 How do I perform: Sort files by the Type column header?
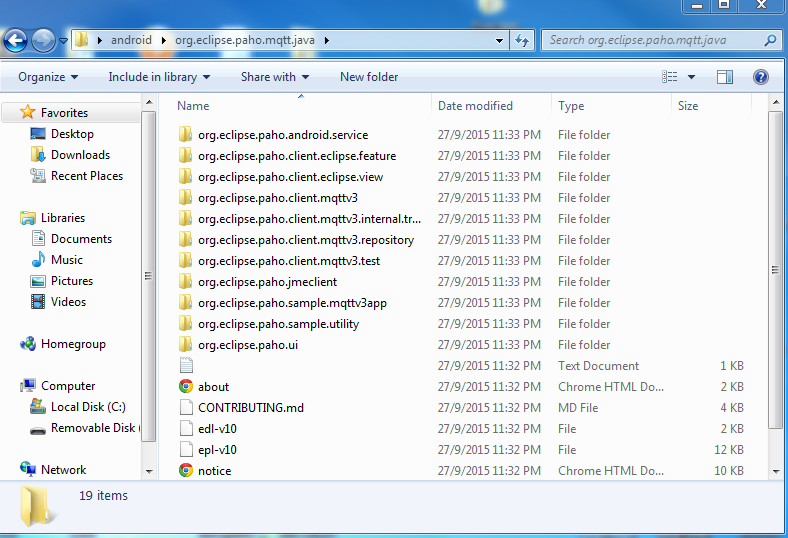pos(571,106)
